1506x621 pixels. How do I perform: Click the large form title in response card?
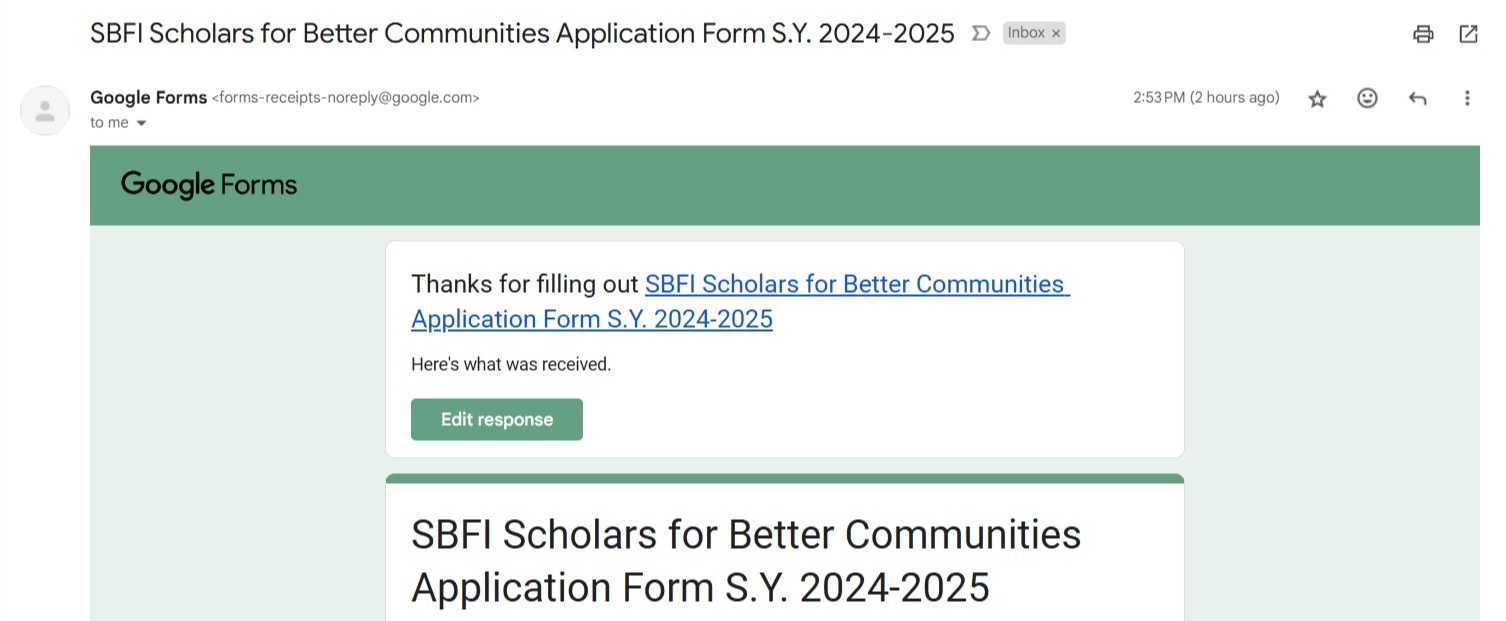coord(745,560)
